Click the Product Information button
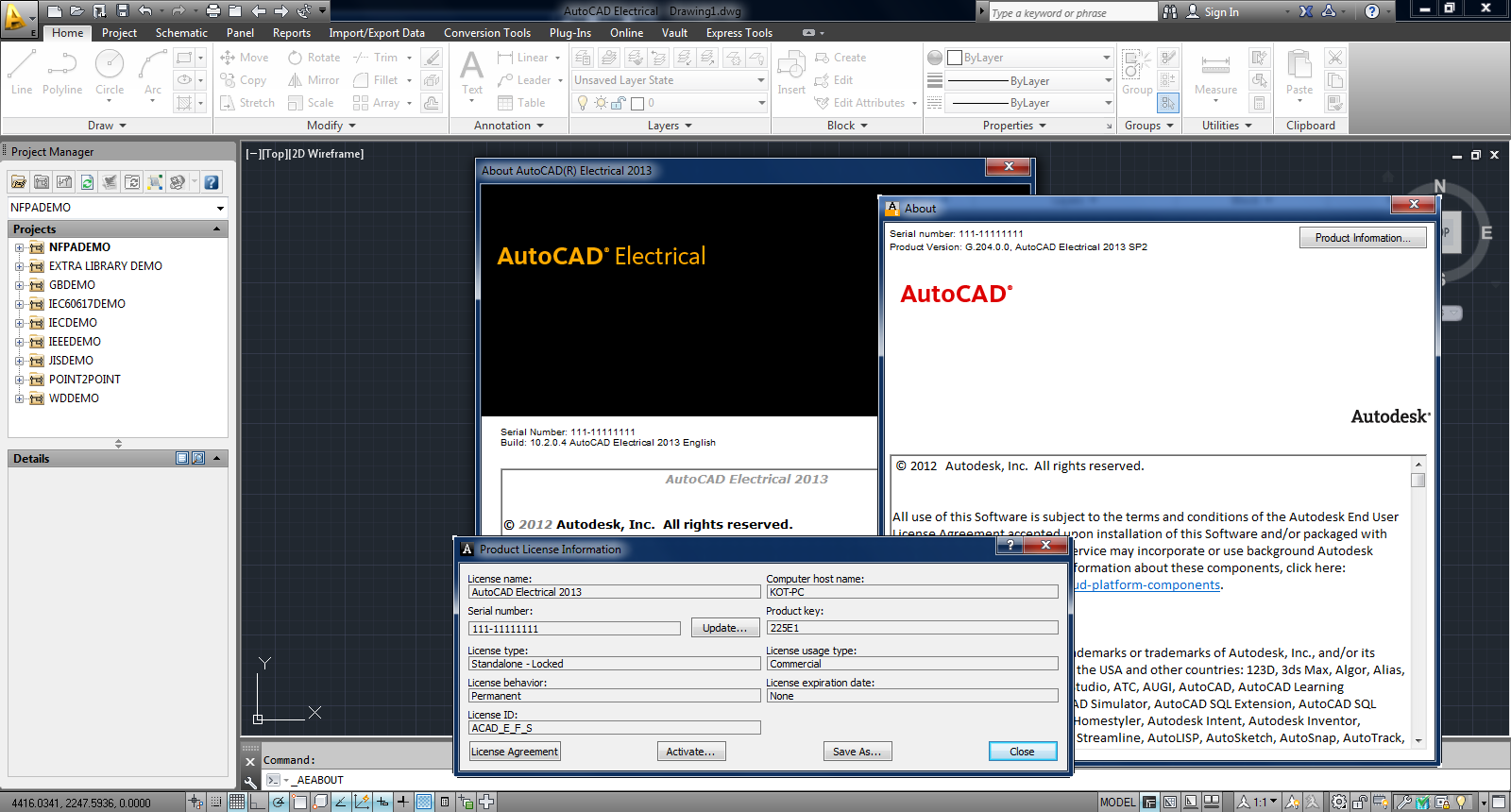1511x812 pixels. click(1363, 238)
